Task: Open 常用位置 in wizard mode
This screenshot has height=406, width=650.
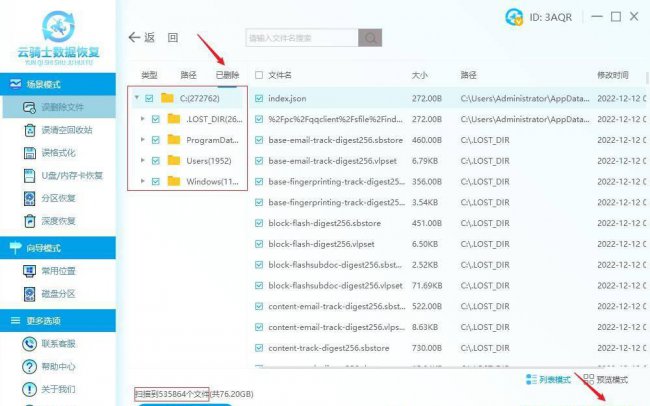Action: coord(50,271)
